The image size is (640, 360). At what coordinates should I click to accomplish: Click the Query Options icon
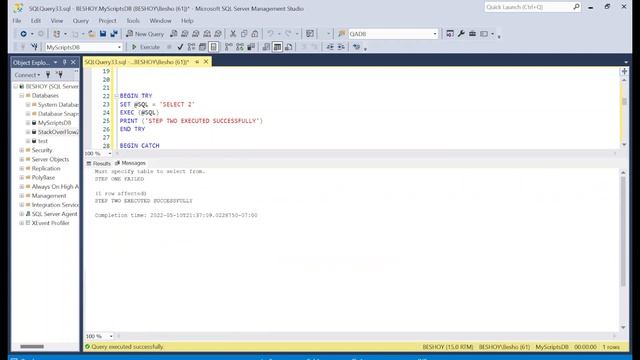coord(202,47)
